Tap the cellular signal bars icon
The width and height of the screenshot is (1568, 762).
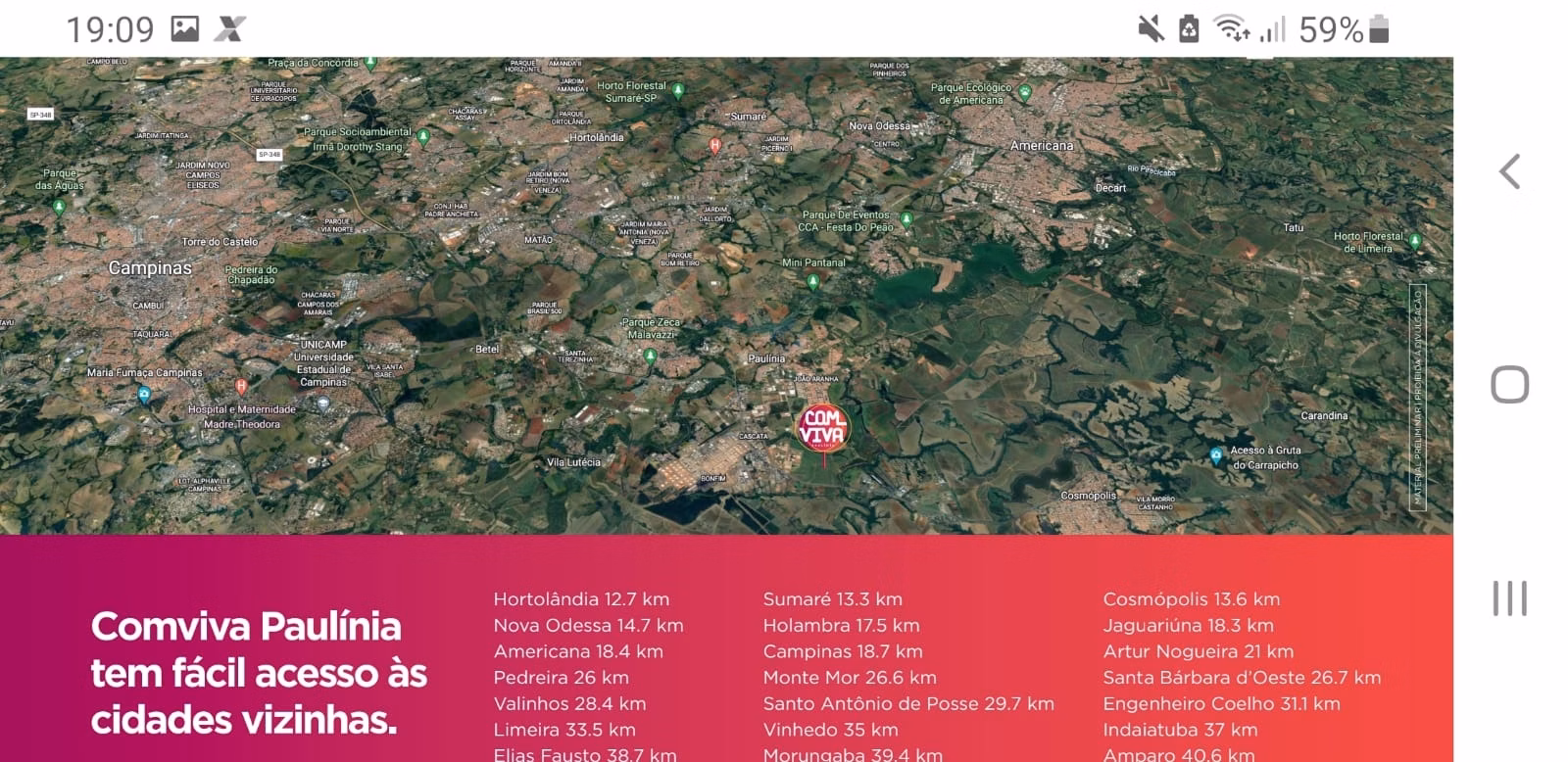(x=1272, y=29)
